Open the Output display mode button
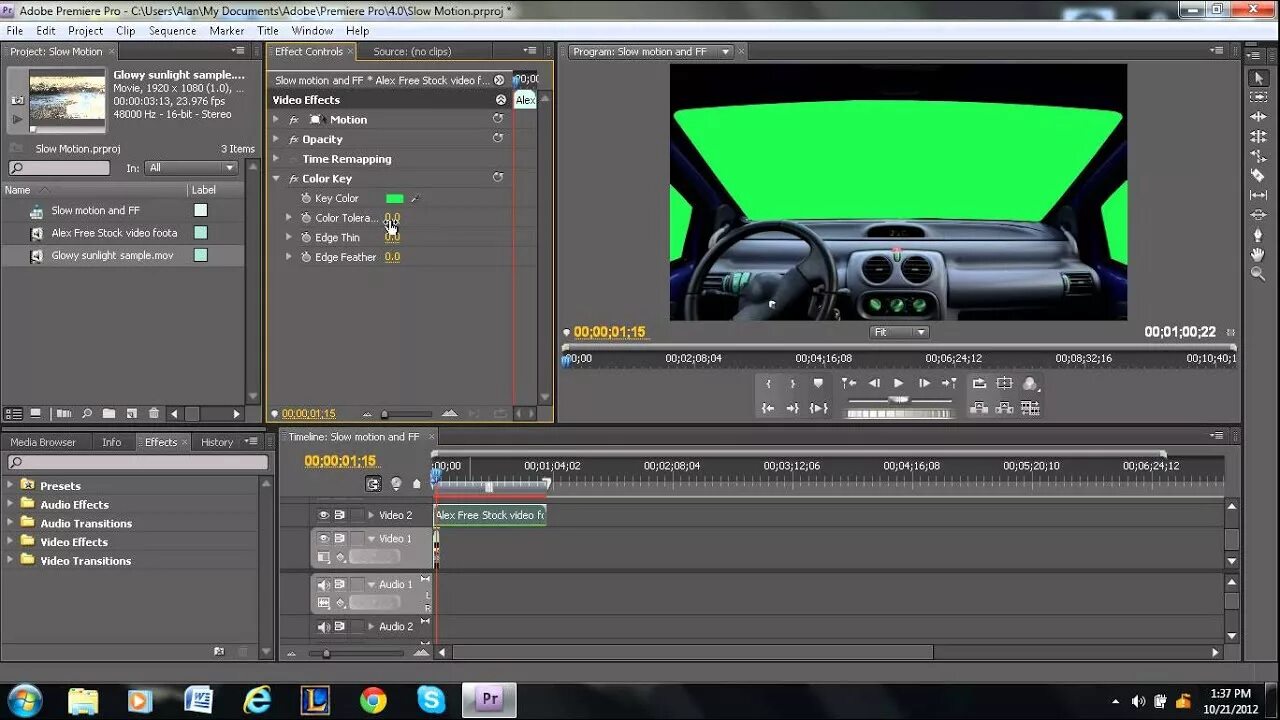 click(1030, 383)
